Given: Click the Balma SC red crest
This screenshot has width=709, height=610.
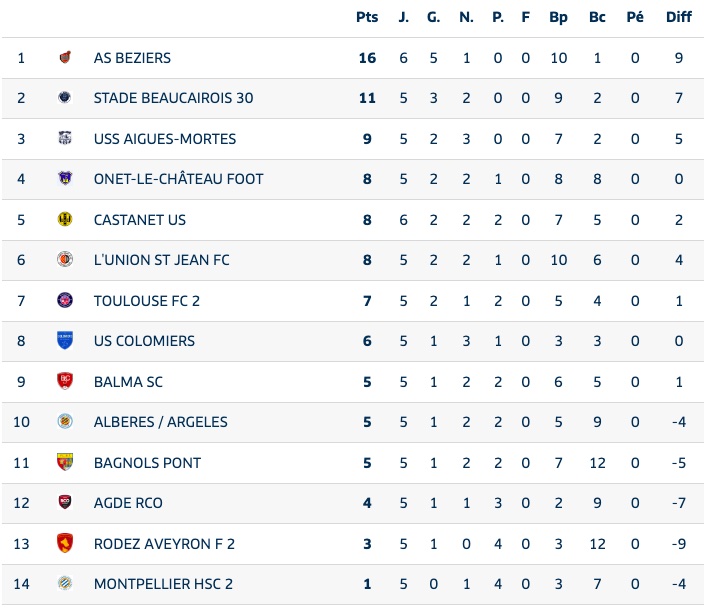Looking at the screenshot, I should pyautogui.click(x=65, y=381).
